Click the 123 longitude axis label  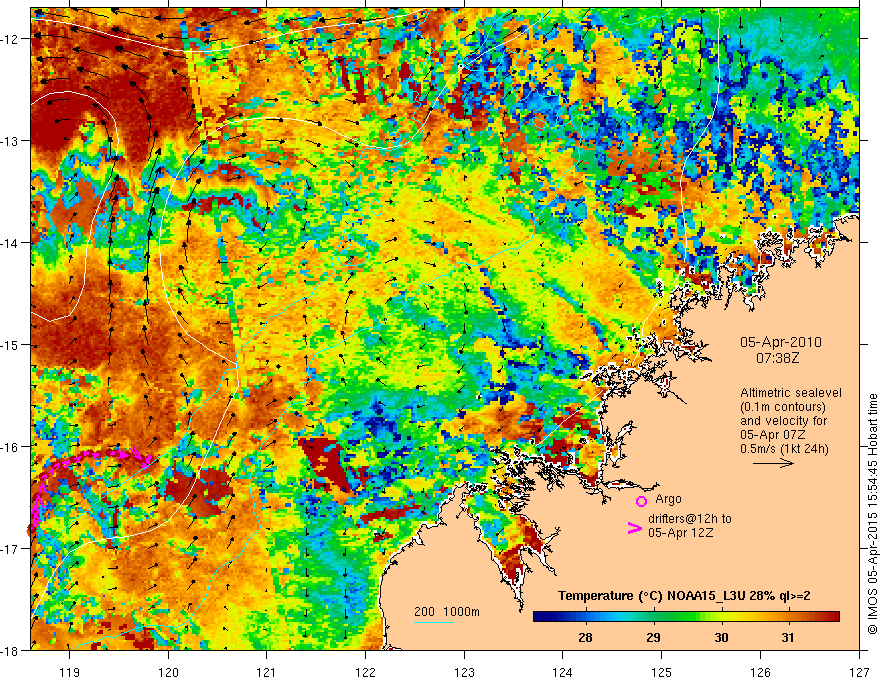(464, 671)
